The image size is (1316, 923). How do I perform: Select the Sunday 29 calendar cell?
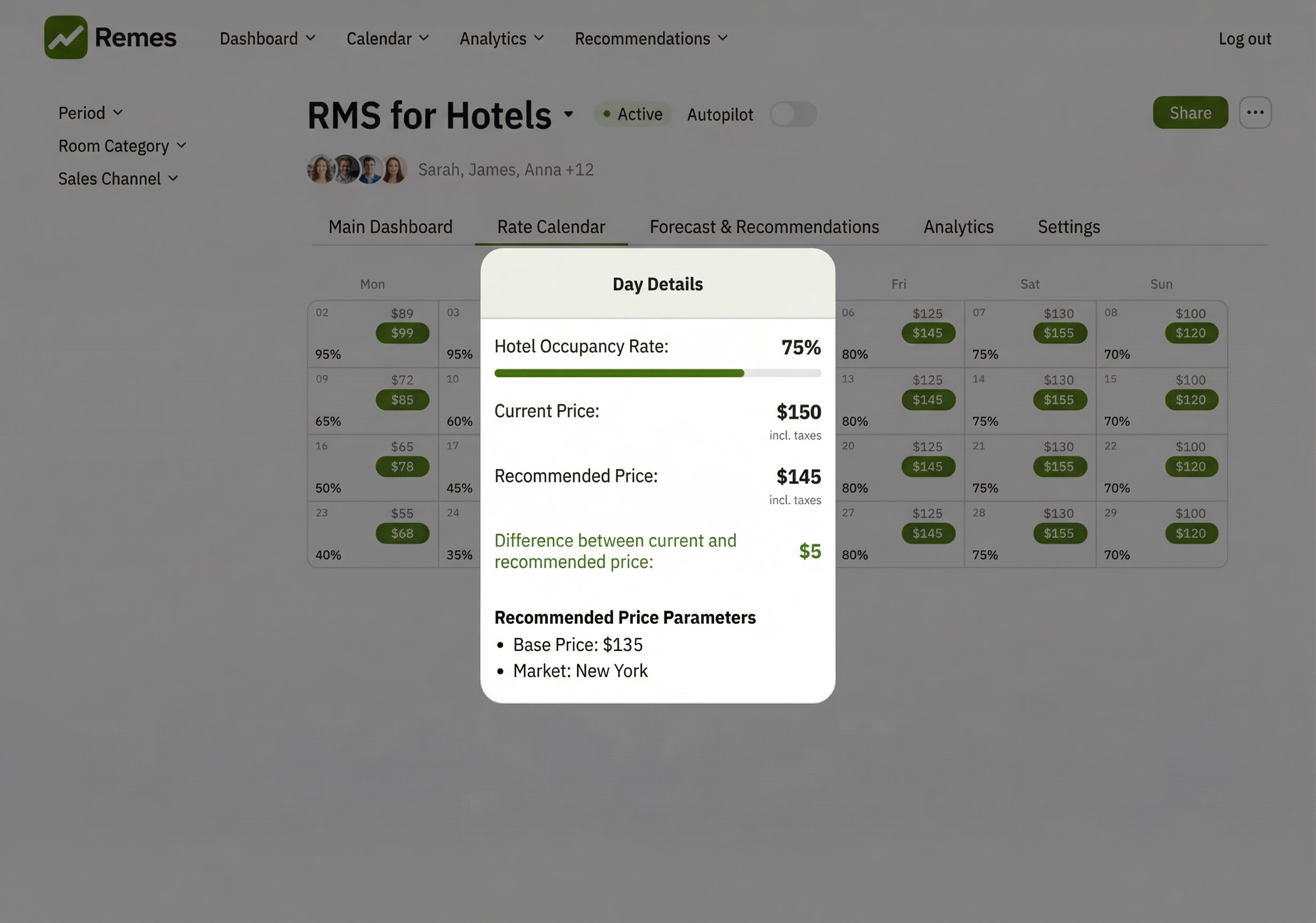coord(1162,534)
